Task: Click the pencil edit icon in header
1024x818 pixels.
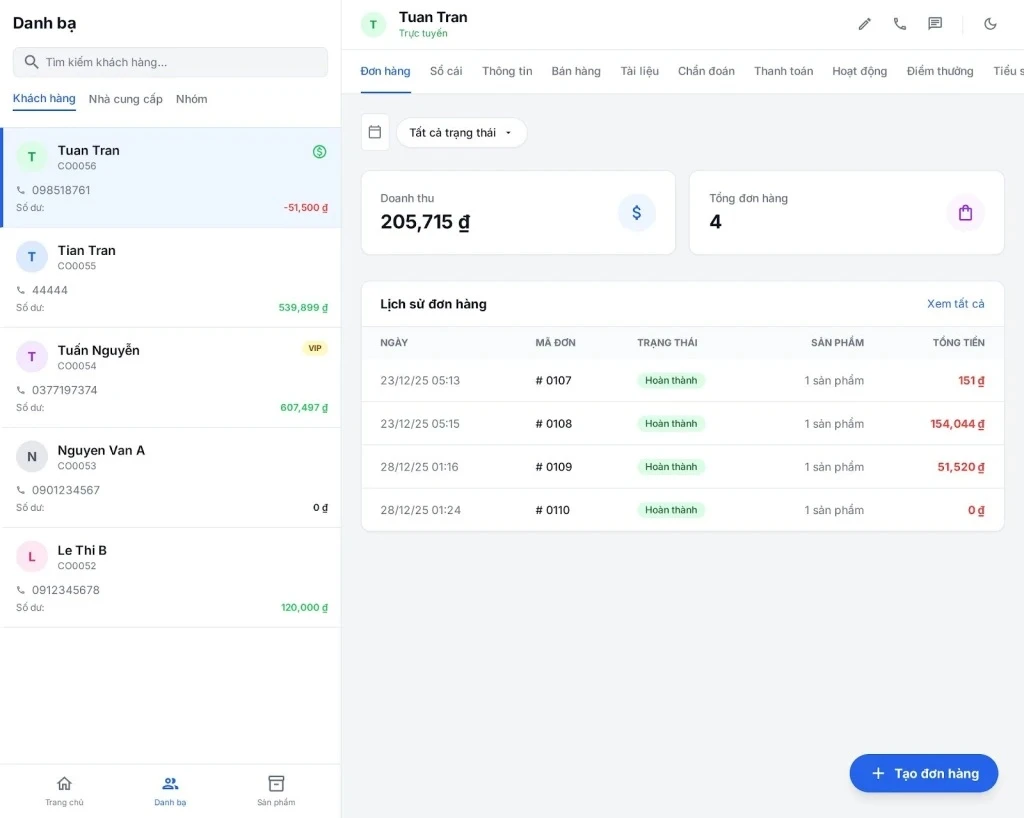Action: (865, 24)
